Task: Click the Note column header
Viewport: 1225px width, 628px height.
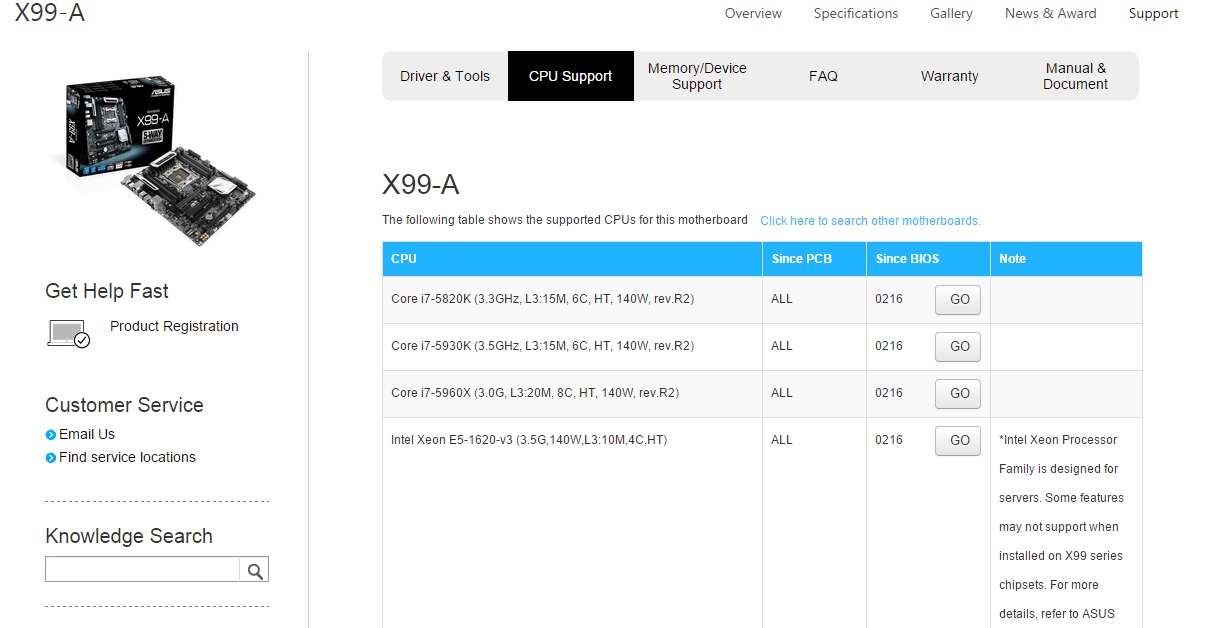Action: click(x=1066, y=259)
